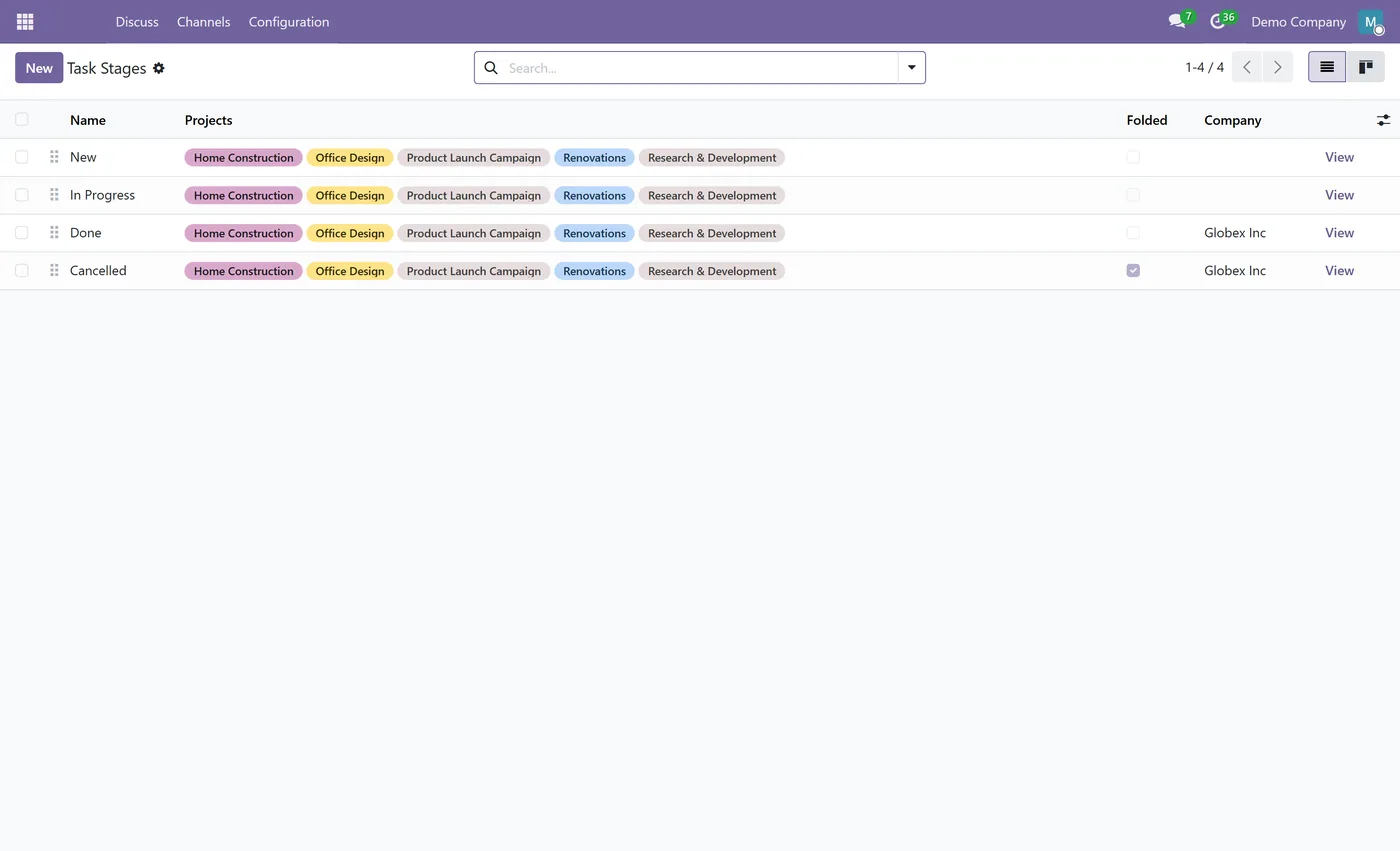Viewport: 1400px width, 851px height.
Task: Open the apps grid home menu
Action: [25, 21]
